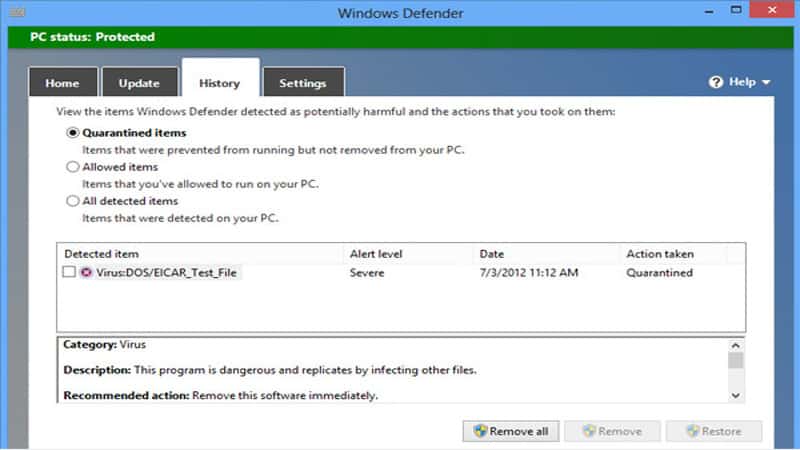
Task: Select the All detected items radio button
Action: (x=72, y=201)
